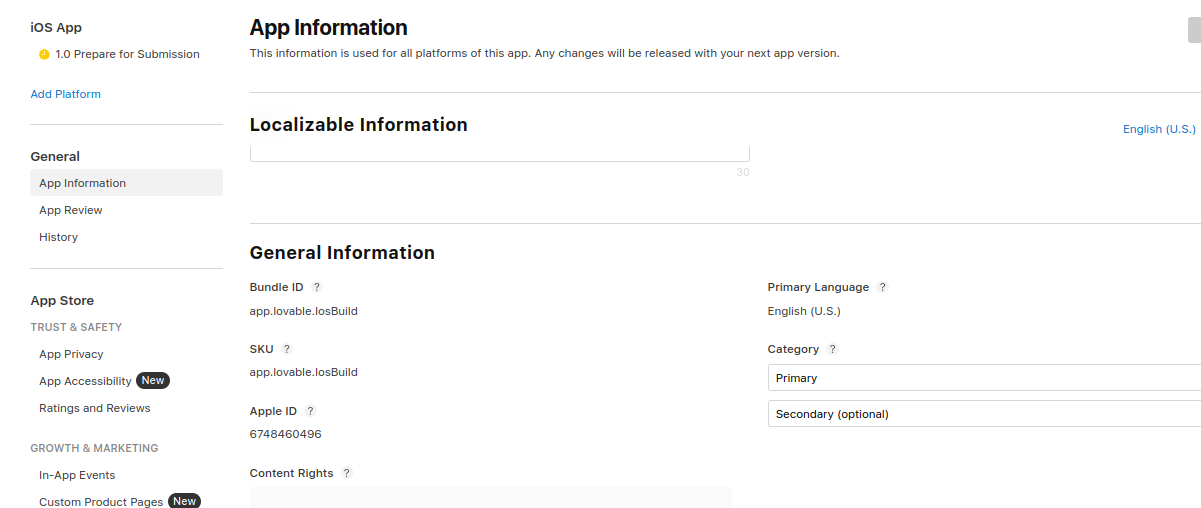Viewport: 1201px width, 508px height.
Task: Expand the Secondary (optional) category dropdown
Action: point(984,414)
